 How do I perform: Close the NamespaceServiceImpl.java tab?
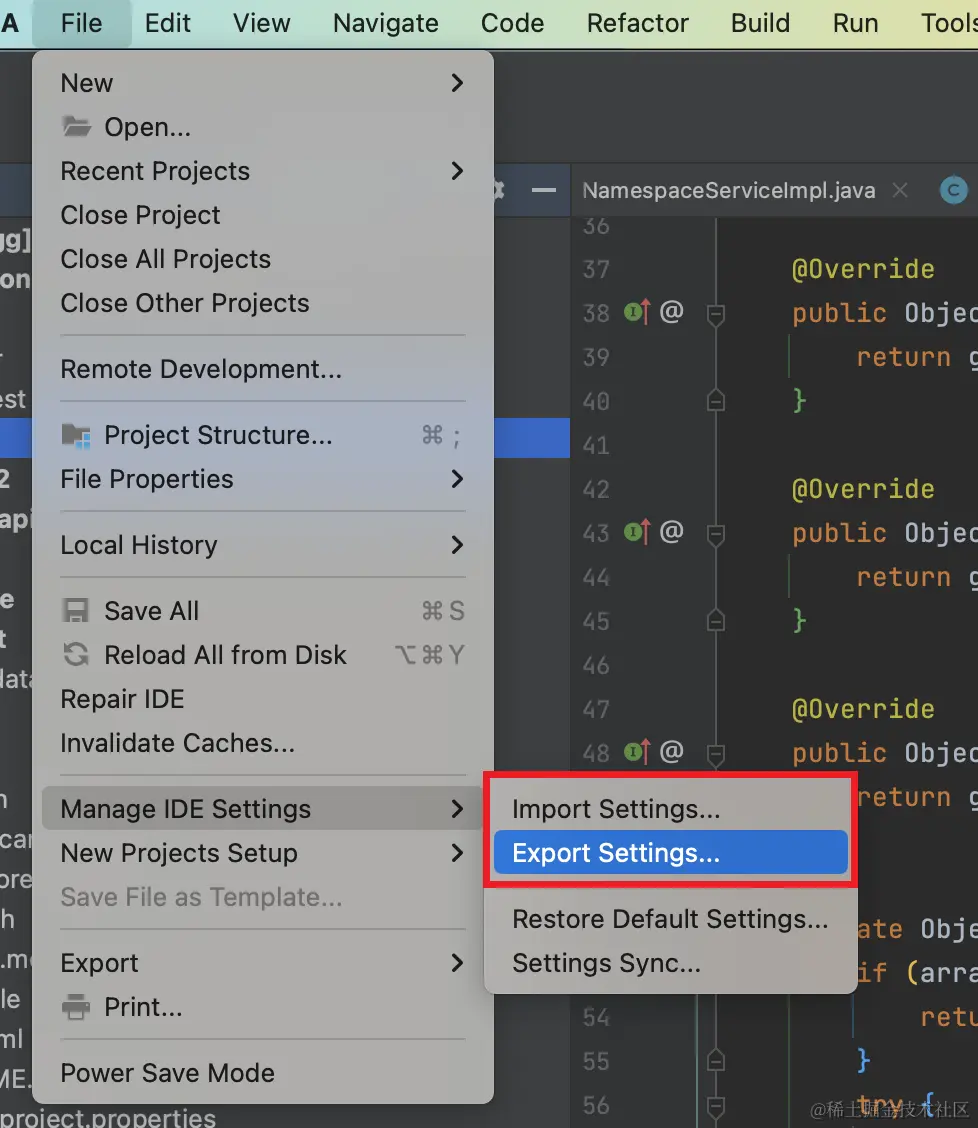900,190
